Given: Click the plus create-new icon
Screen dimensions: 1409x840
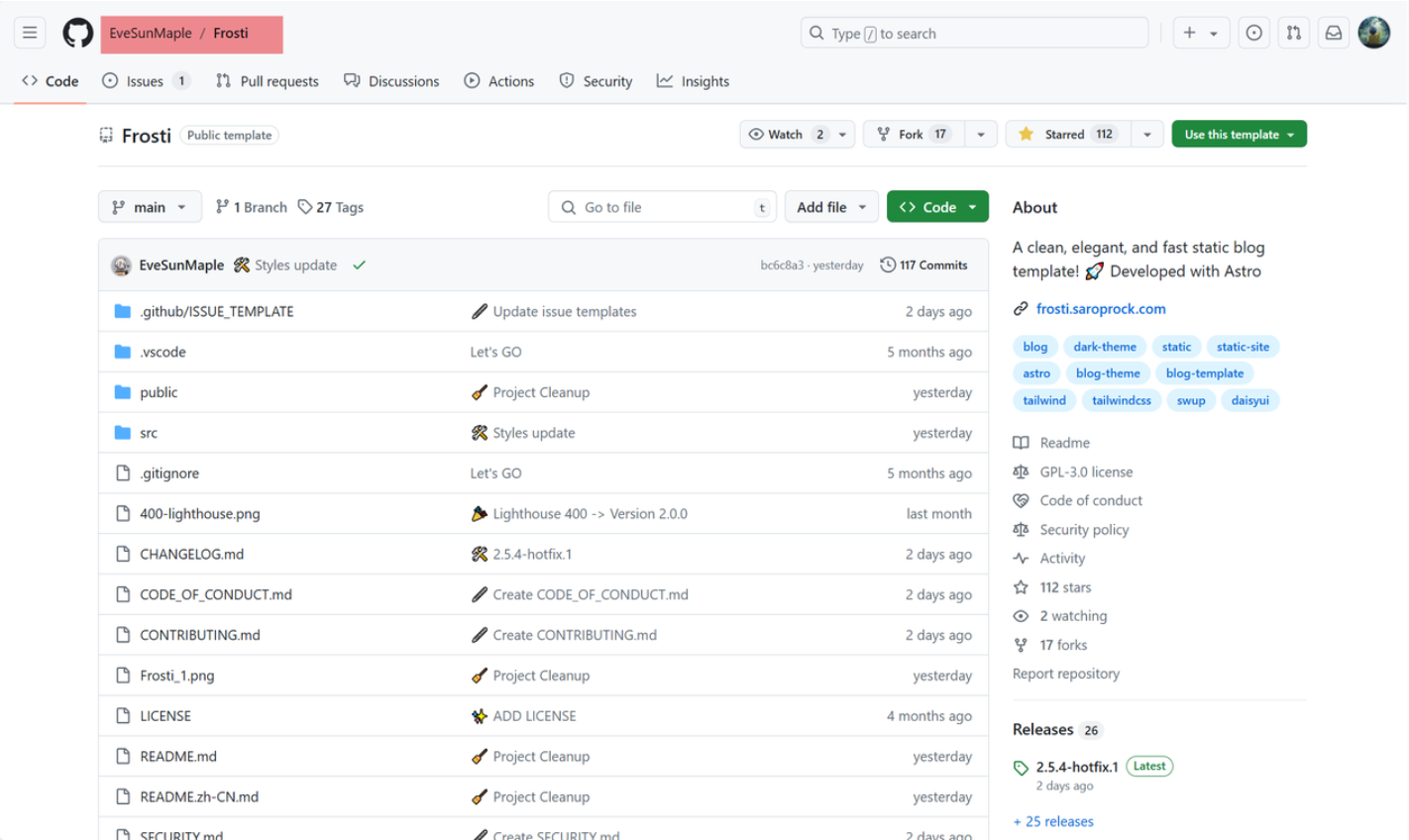Looking at the screenshot, I should (1190, 33).
